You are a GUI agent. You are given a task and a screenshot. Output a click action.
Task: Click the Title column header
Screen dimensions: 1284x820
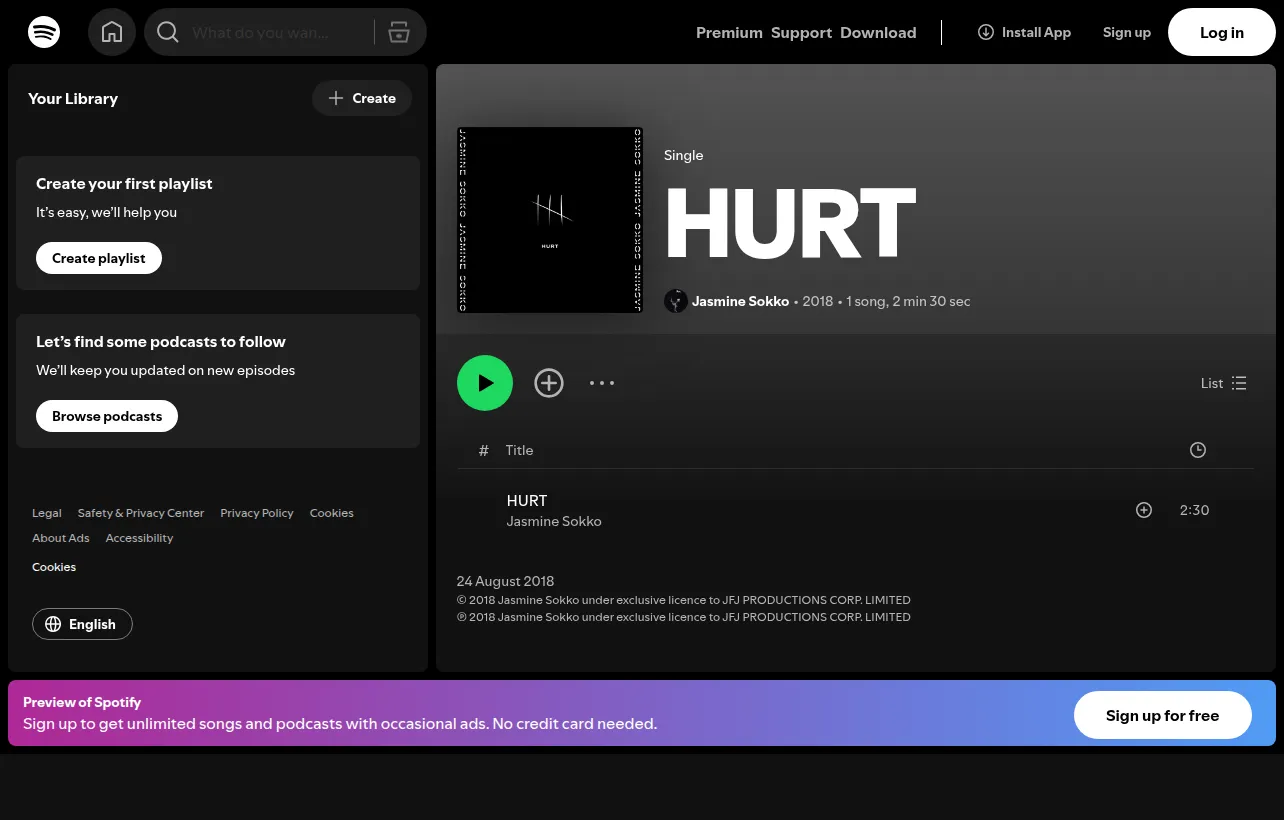pos(519,450)
